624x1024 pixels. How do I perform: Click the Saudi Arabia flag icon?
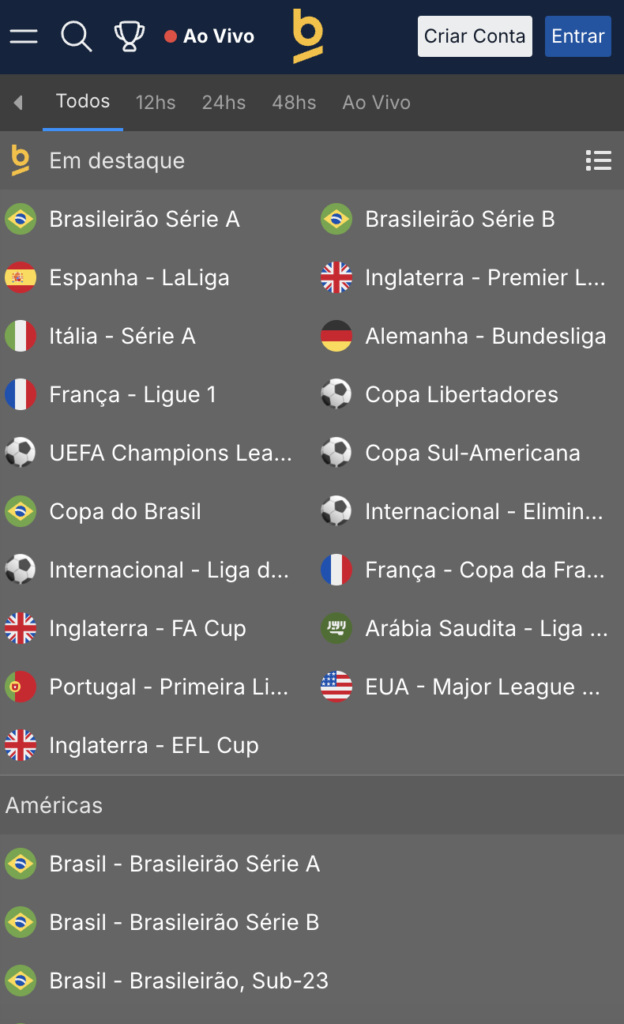tap(336, 629)
